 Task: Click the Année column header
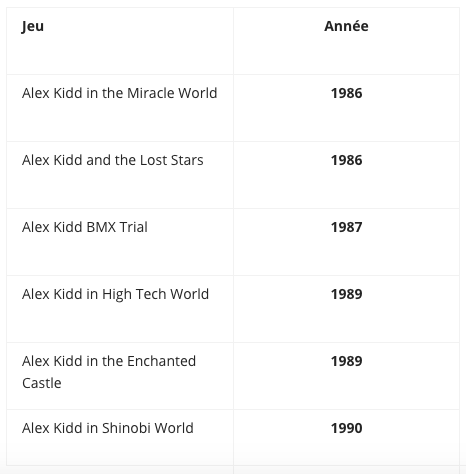click(346, 26)
